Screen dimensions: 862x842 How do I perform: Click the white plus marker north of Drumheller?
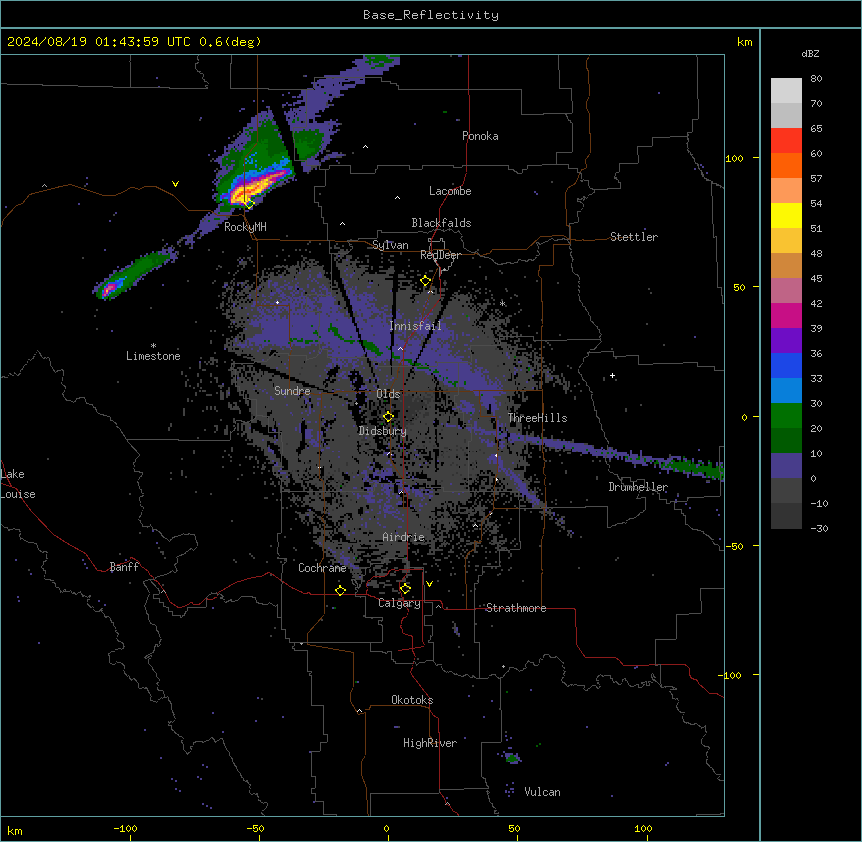coord(612,376)
